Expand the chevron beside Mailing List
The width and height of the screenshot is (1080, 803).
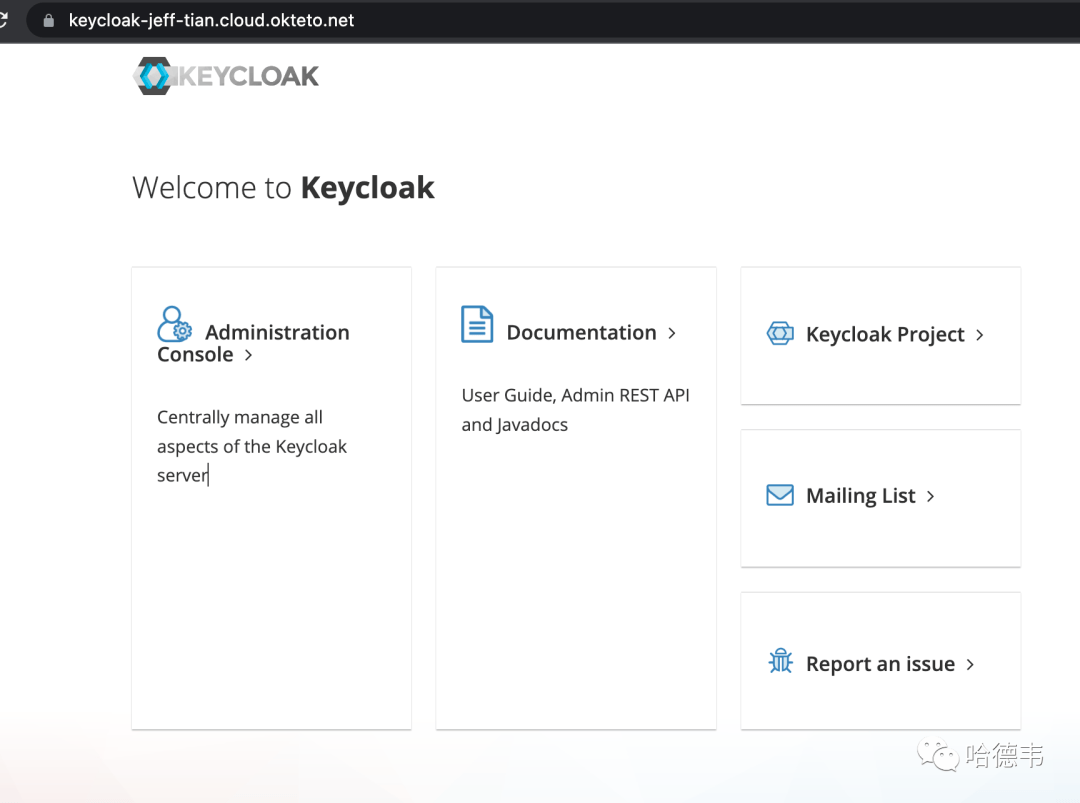[x=930, y=496]
